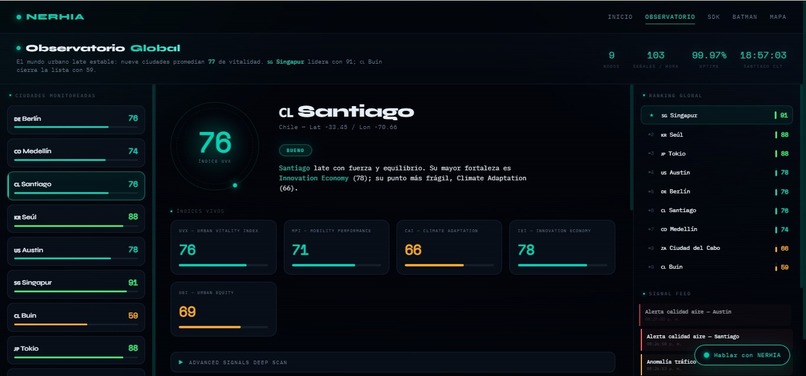Select Berlín in monitored cities list
The image size is (806, 376).
tap(76, 120)
